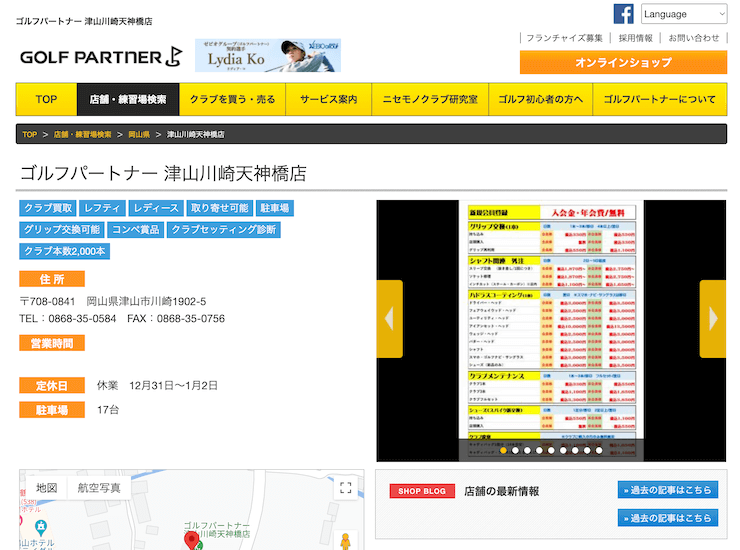The height and width of the screenshot is (550, 740).
Task: Click the オンラインショップ button
Action: tap(623, 62)
